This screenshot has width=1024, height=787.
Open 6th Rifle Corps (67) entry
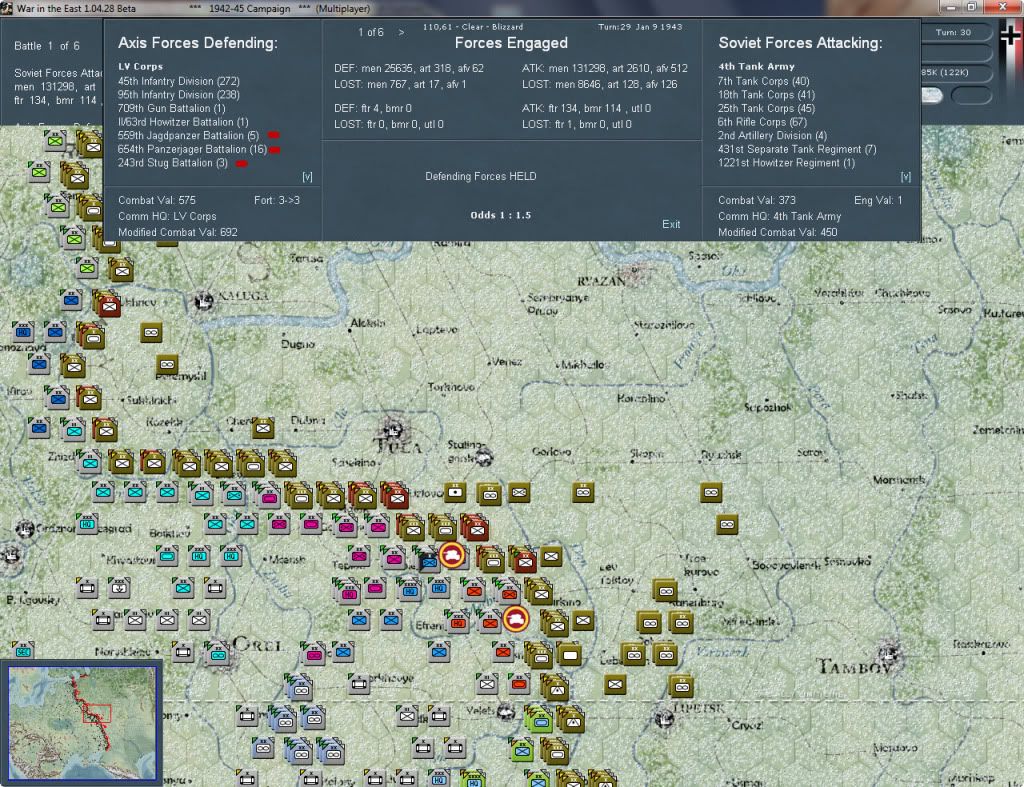pyautogui.click(x=762, y=122)
